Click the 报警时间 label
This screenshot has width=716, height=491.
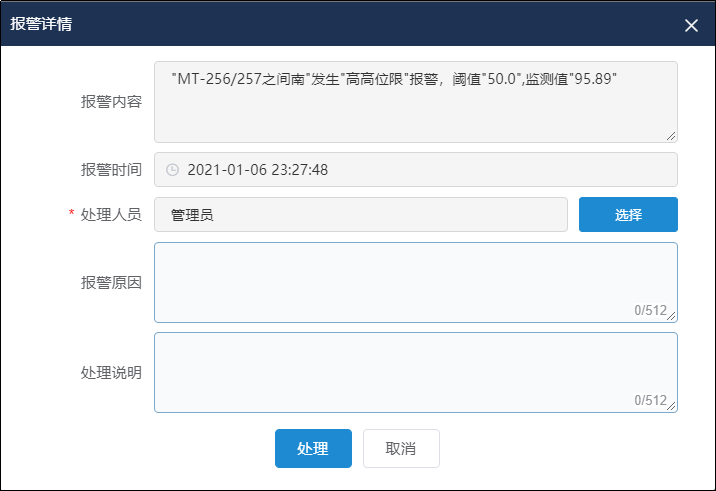(x=111, y=169)
